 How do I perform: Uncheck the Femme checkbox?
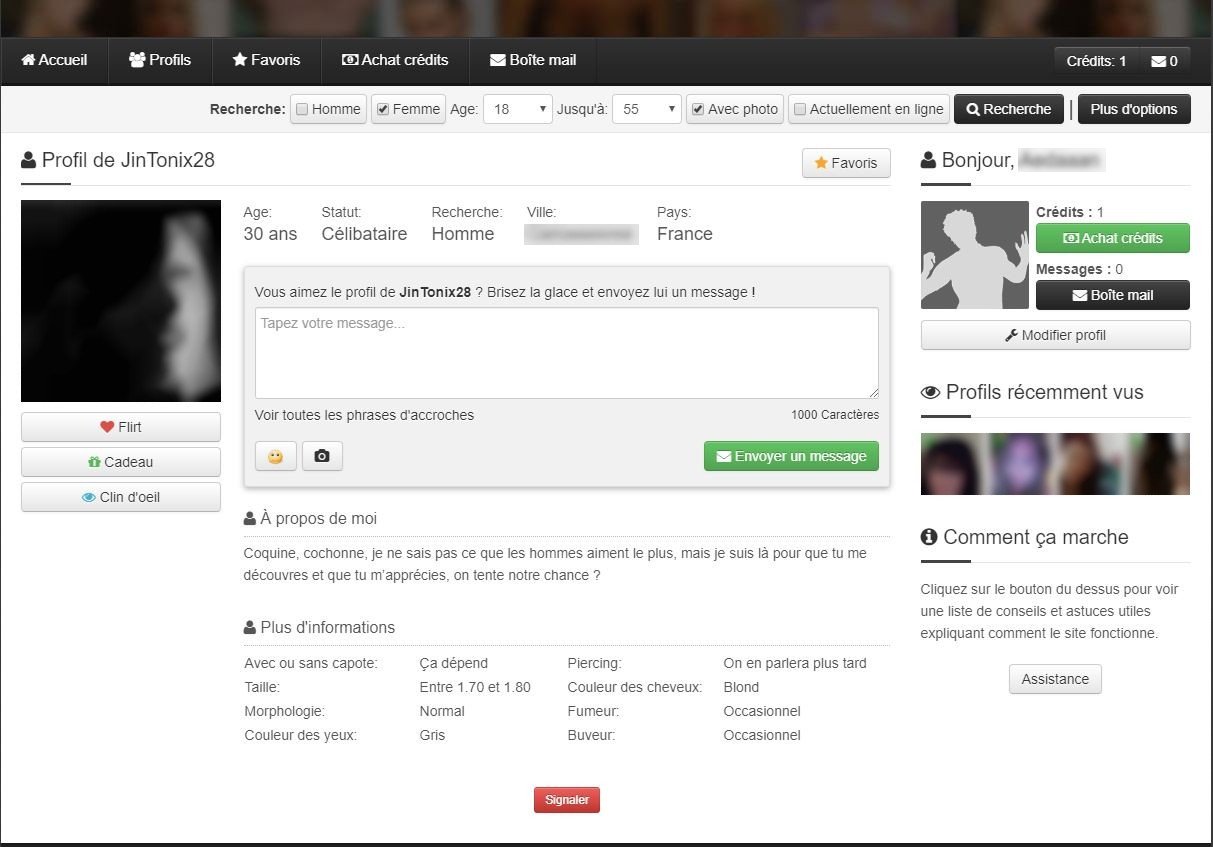[383, 110]
